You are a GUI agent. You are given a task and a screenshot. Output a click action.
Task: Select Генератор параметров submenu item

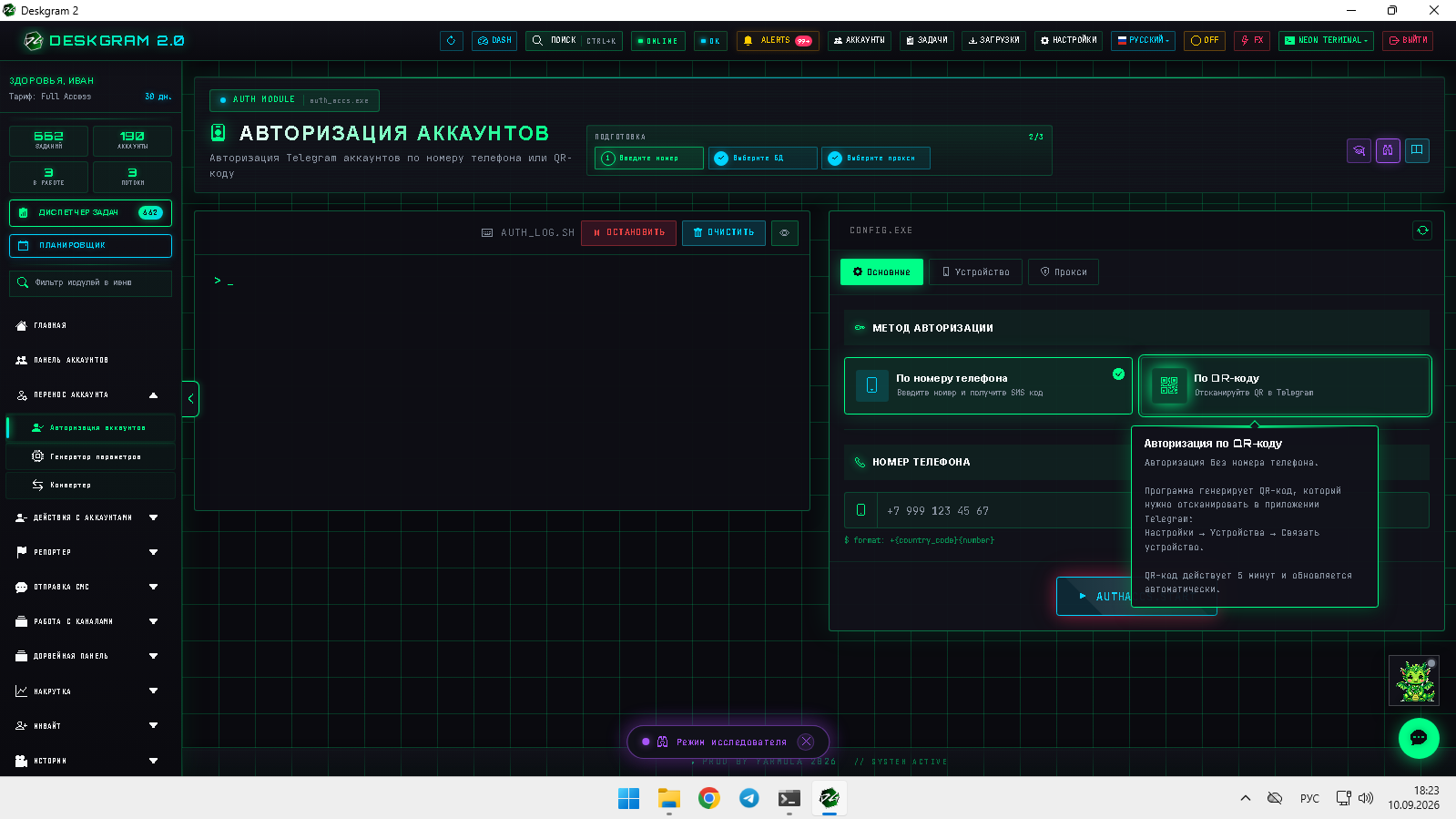pos(91,456)
